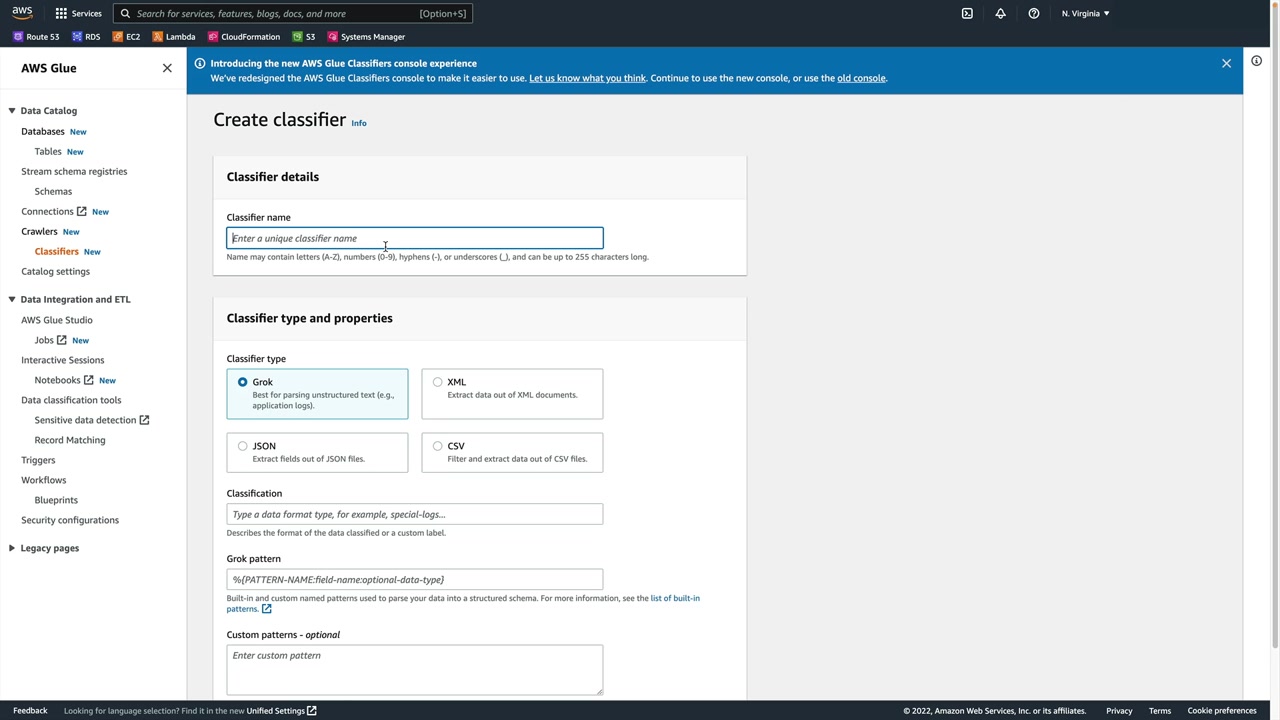This screenshot has width=1280, height=720.
Task: Open the N. Virginia region dropdown
Action: click(1085, 13)
